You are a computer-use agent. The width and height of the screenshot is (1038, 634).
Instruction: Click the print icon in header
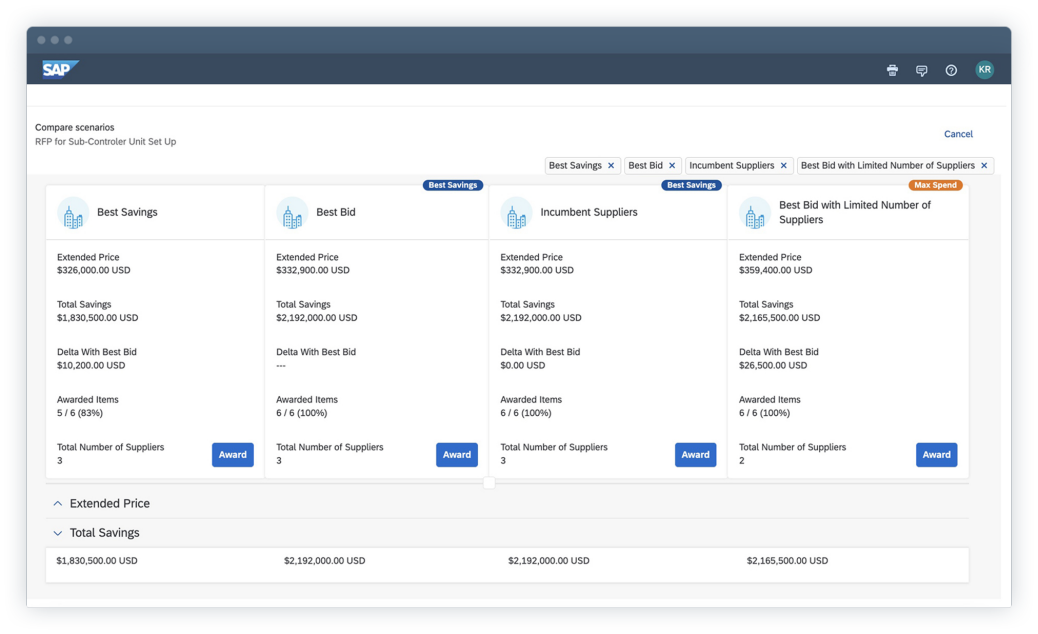pyautogui.click(x=892, y=70)
